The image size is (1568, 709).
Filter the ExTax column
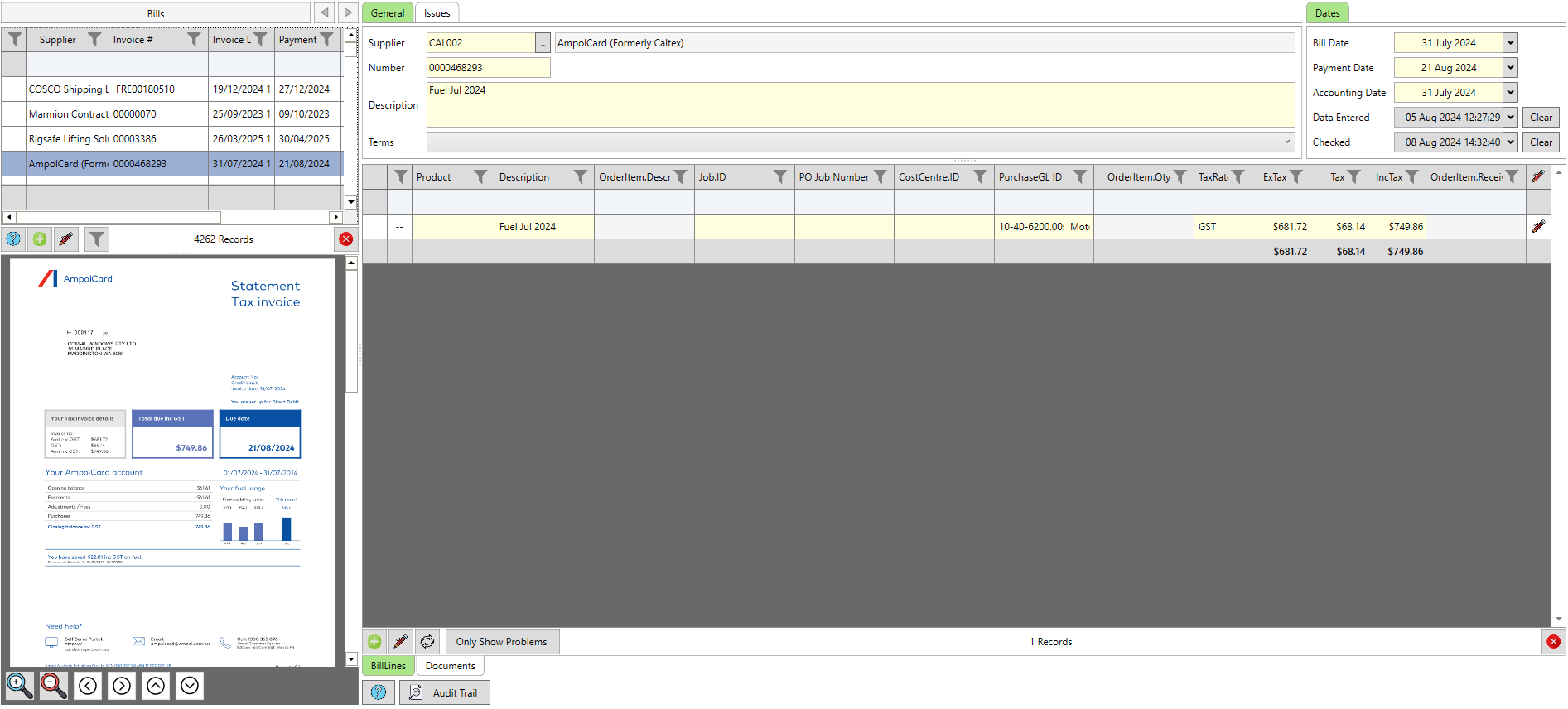click(1296, 177)
